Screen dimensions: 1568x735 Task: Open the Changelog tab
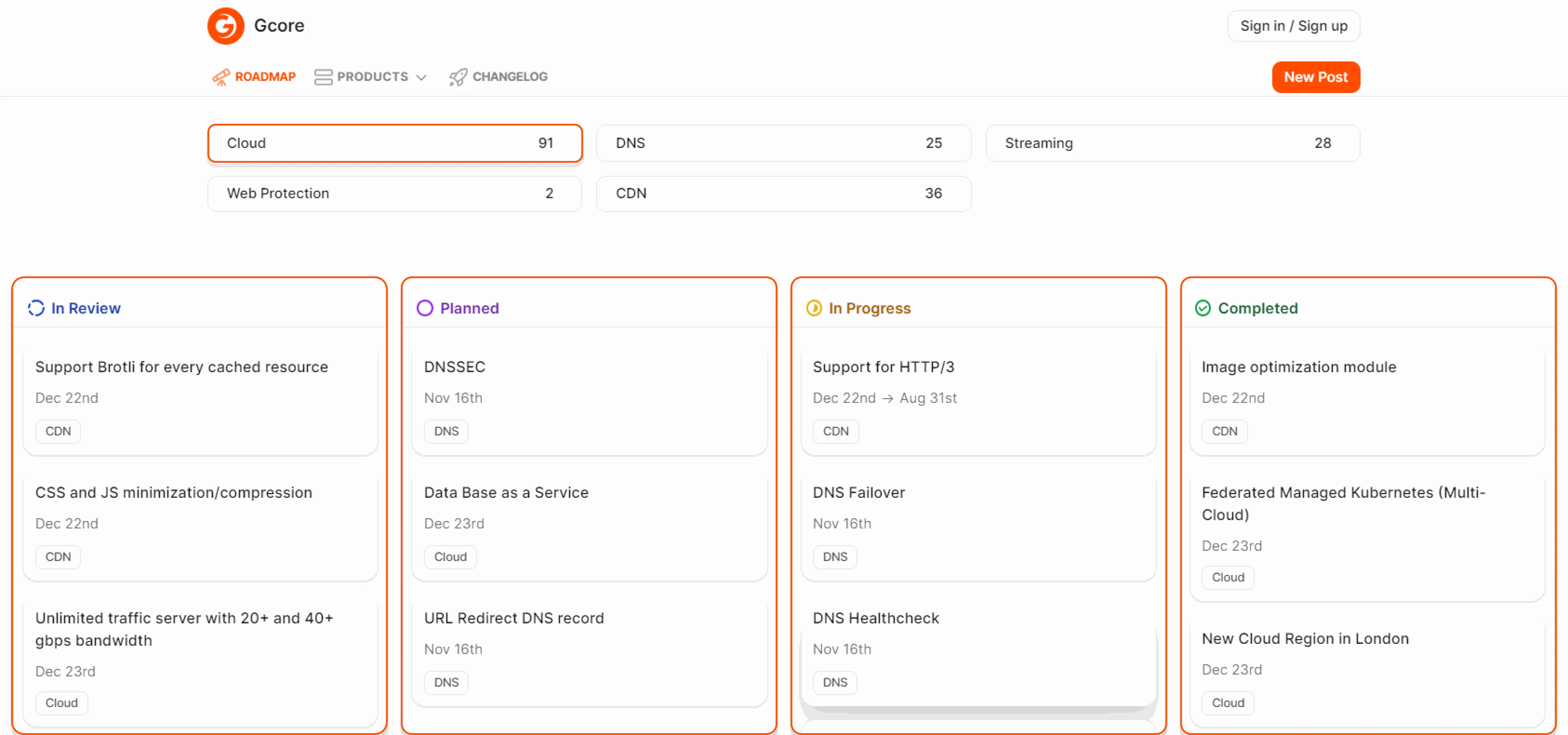(498, 77)
